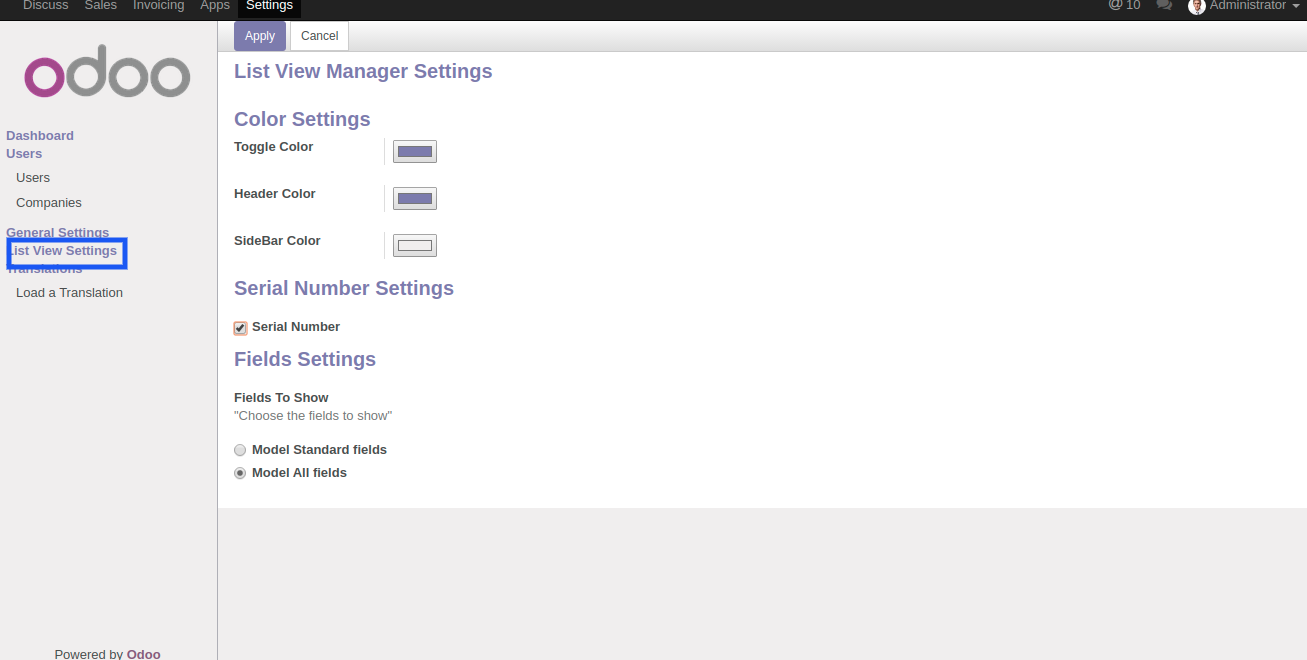Screen dimensions: 1307x660
Task: Open the Invoicing menu
Action: [x=158, y=6]
